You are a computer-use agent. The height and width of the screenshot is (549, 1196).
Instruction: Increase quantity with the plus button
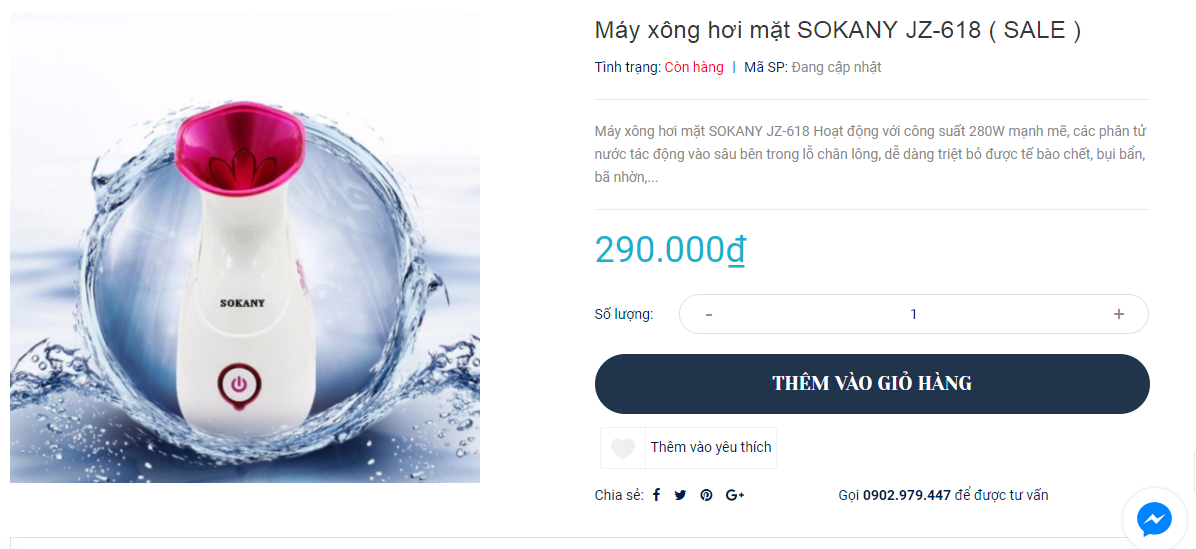pos(1119,314)
